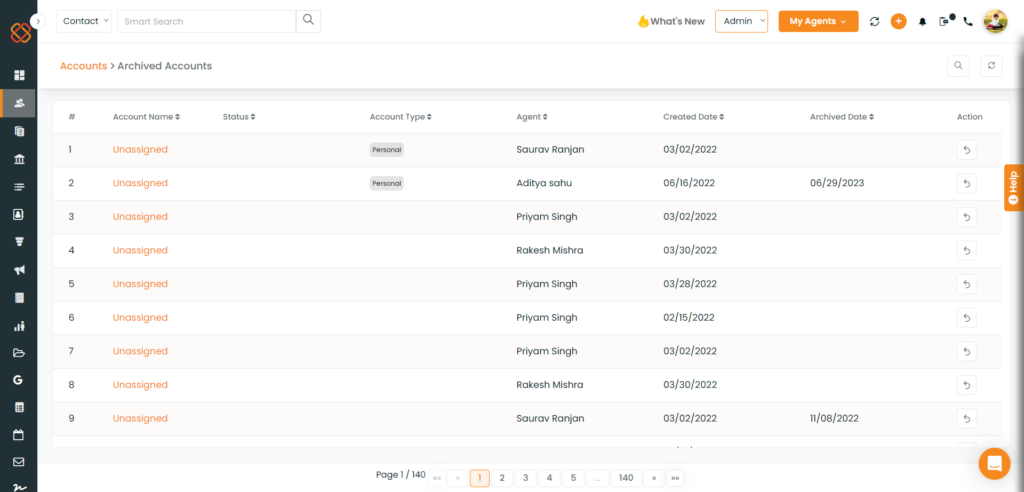Go to page 140 in pagination
This screenshot has height=492, width=1024.
point(626,478)
